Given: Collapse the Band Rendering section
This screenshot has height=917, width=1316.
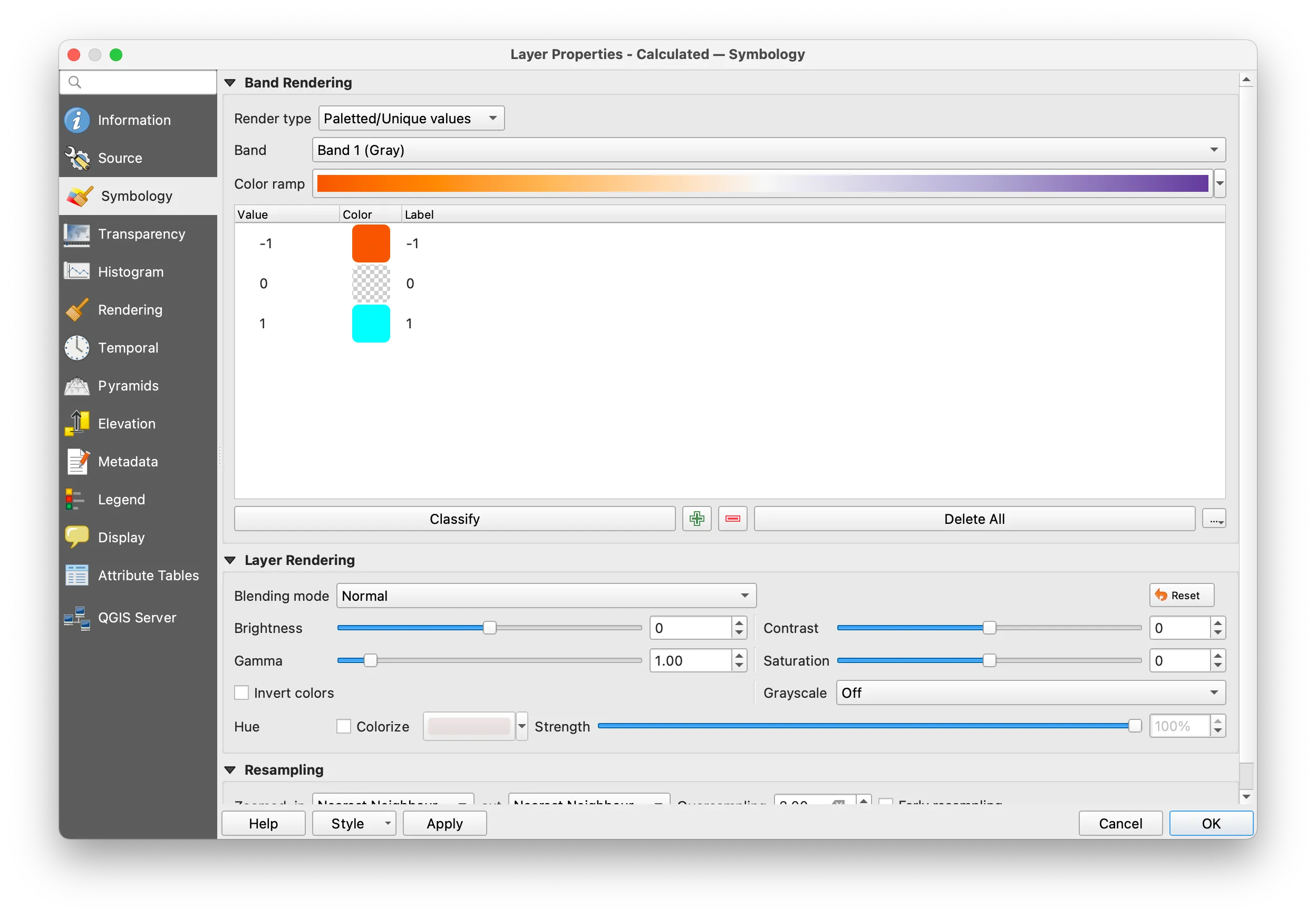Looking at the screenshot, I should [x=230, y=83].
